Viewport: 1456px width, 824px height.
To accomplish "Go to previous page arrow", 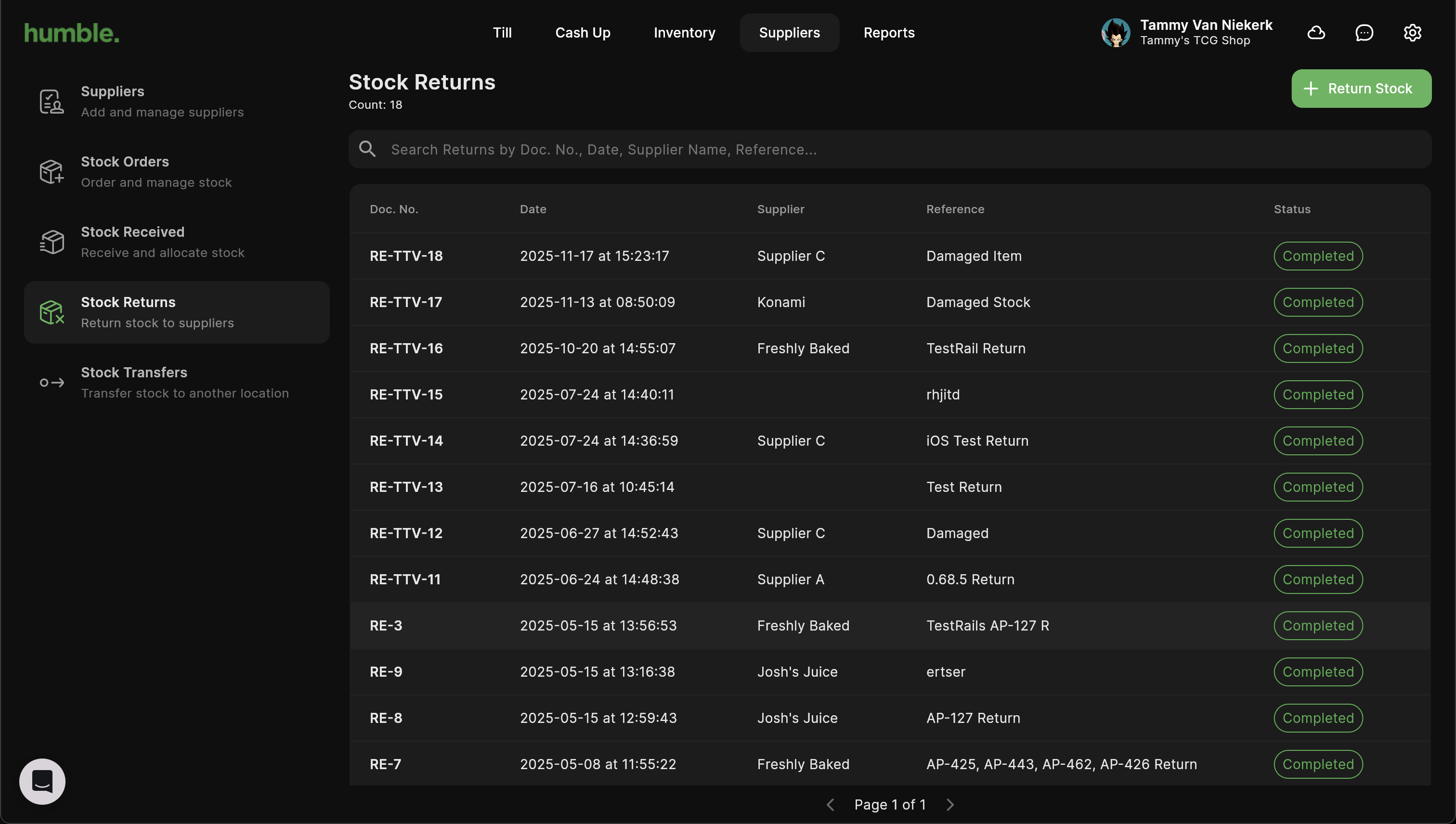I will tap(831, 804).
